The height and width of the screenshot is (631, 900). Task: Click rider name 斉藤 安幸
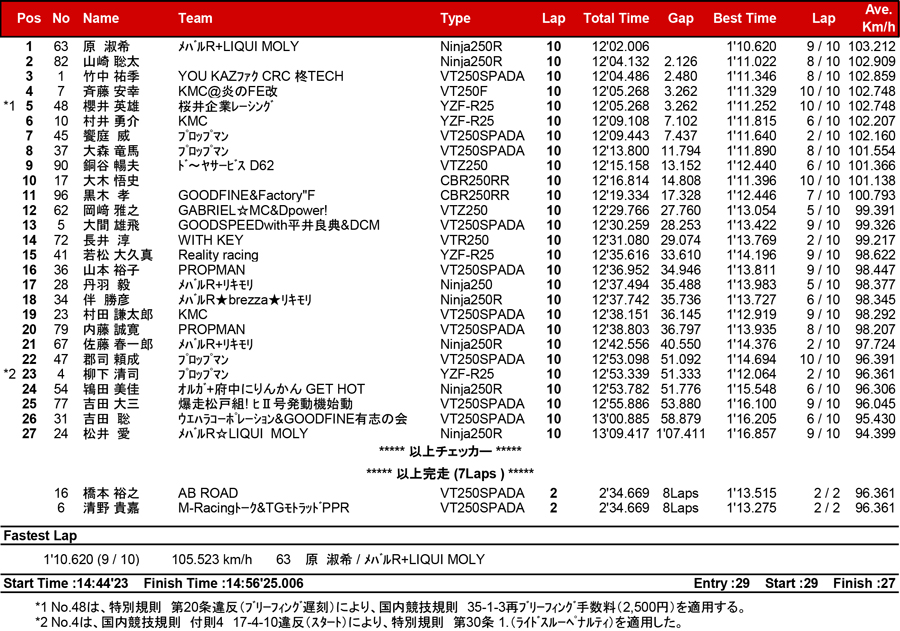tap(111, 91)
